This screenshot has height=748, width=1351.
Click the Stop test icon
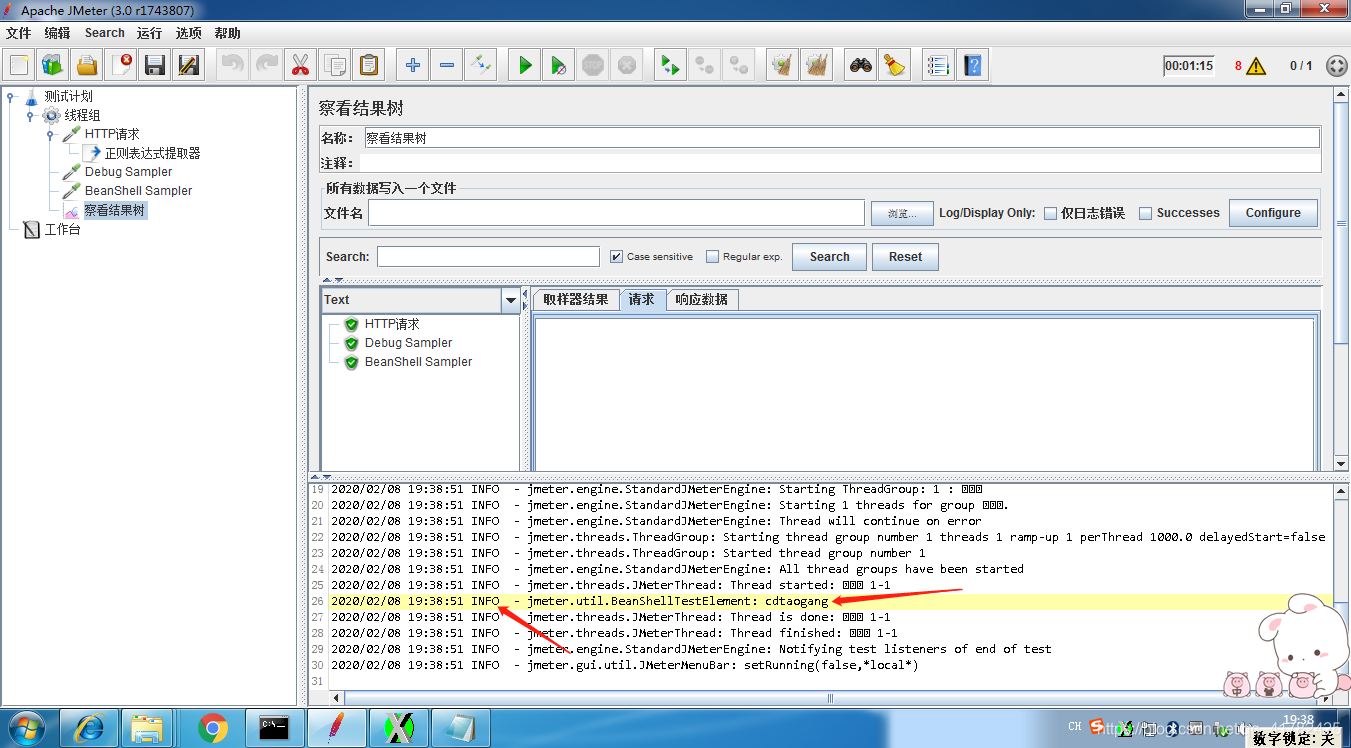[592, 65]
